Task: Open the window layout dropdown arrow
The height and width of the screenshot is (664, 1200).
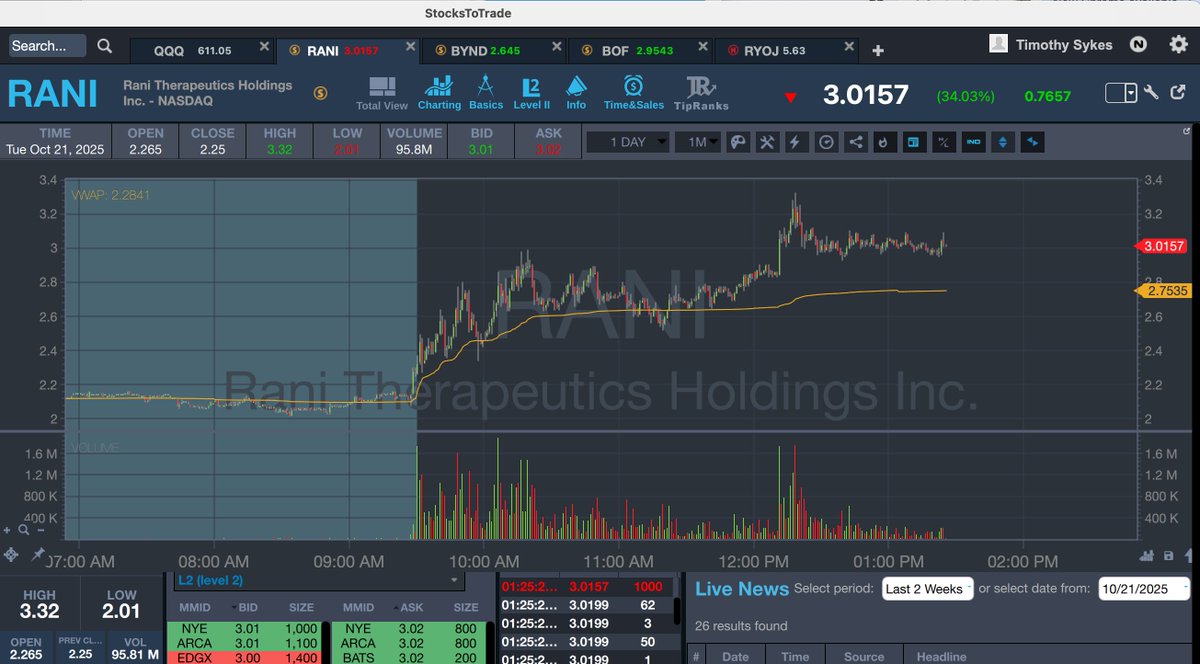Action: [x=1131, y=93]
